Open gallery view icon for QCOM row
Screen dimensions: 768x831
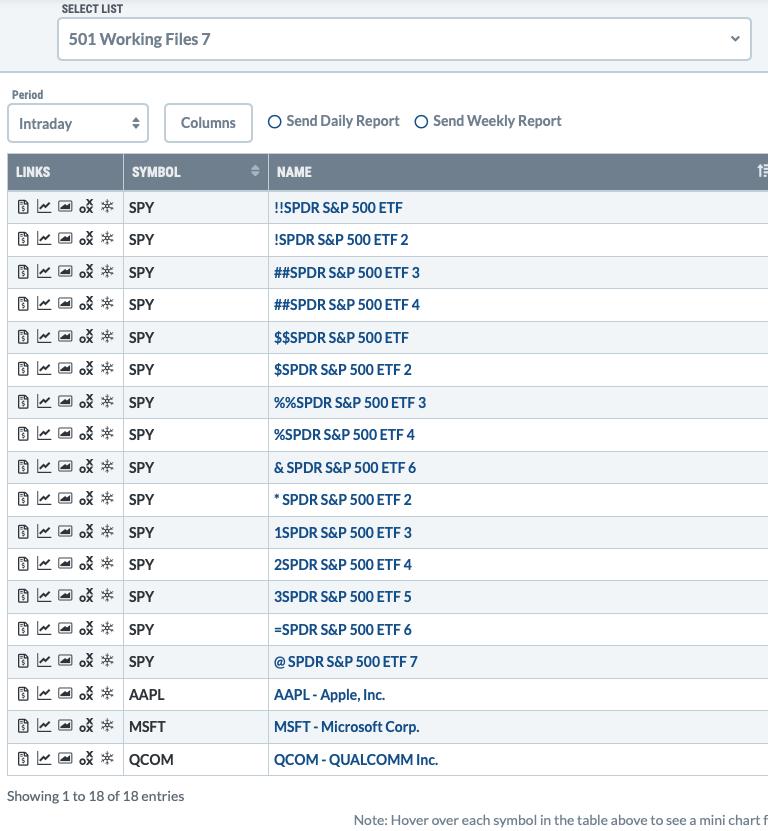click(65, 759)
